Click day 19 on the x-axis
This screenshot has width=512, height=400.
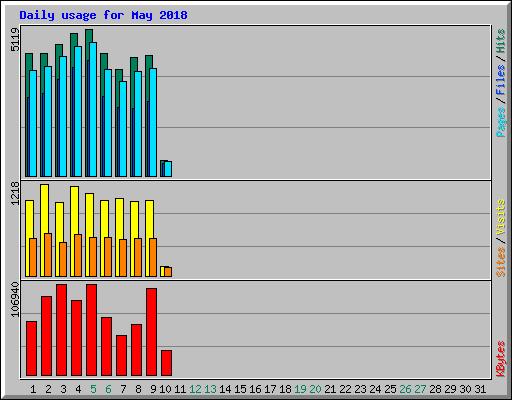pyautogui.click(x=300, y=389)
